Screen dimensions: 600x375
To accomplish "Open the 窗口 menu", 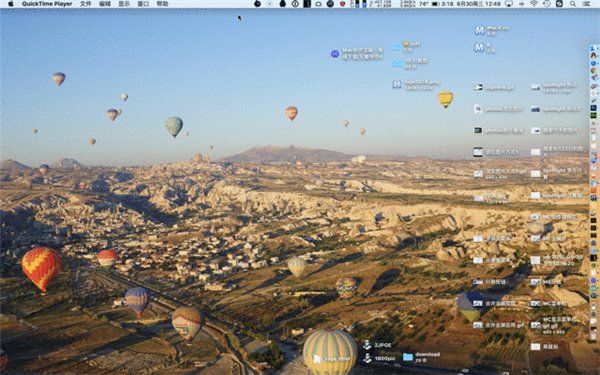I will pyautogui.click(x=143, y=4).
